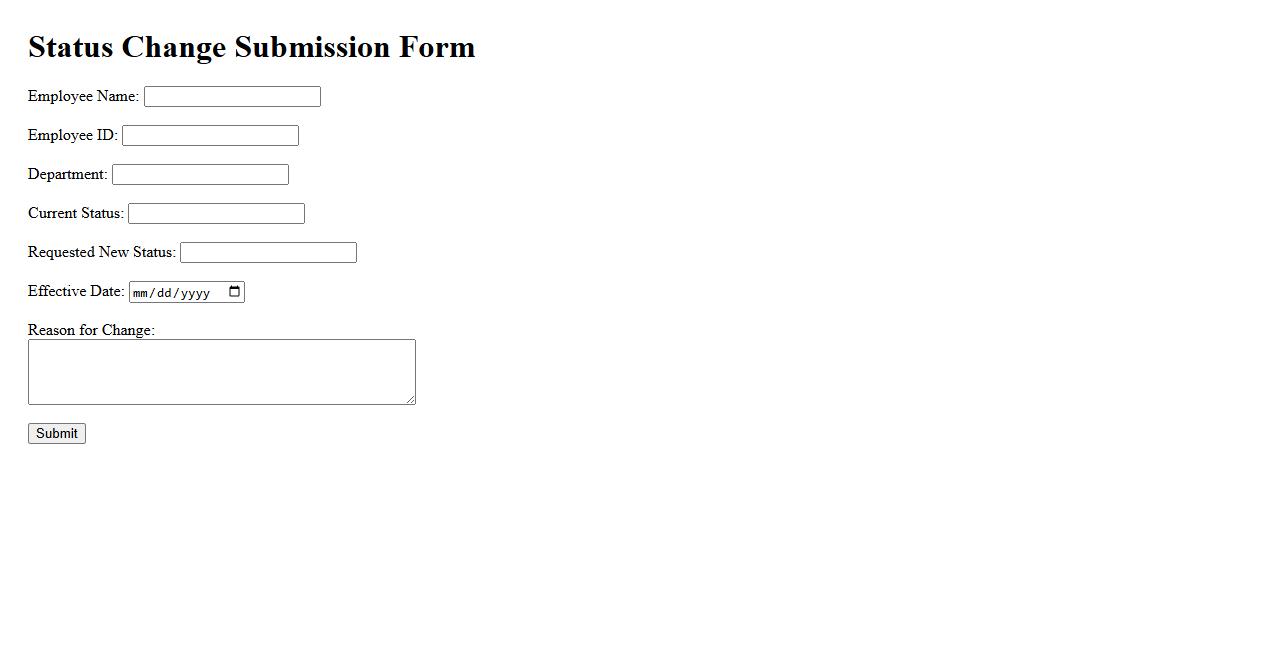Click the "Requested New Status:" label

(x=101, y=253)
